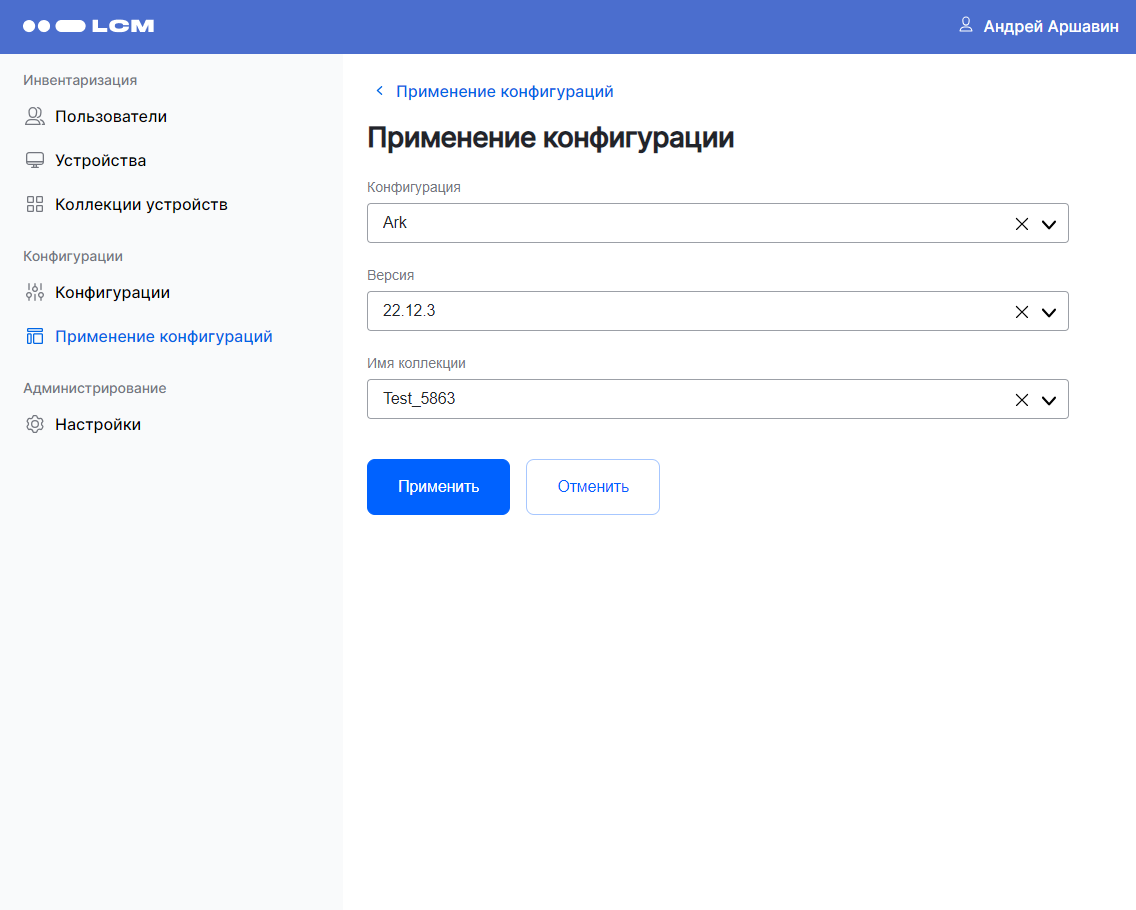Click the Коллекции устройств grid icon
Image resolution: width=1136 pixels, height=910 pixels.
35,205
